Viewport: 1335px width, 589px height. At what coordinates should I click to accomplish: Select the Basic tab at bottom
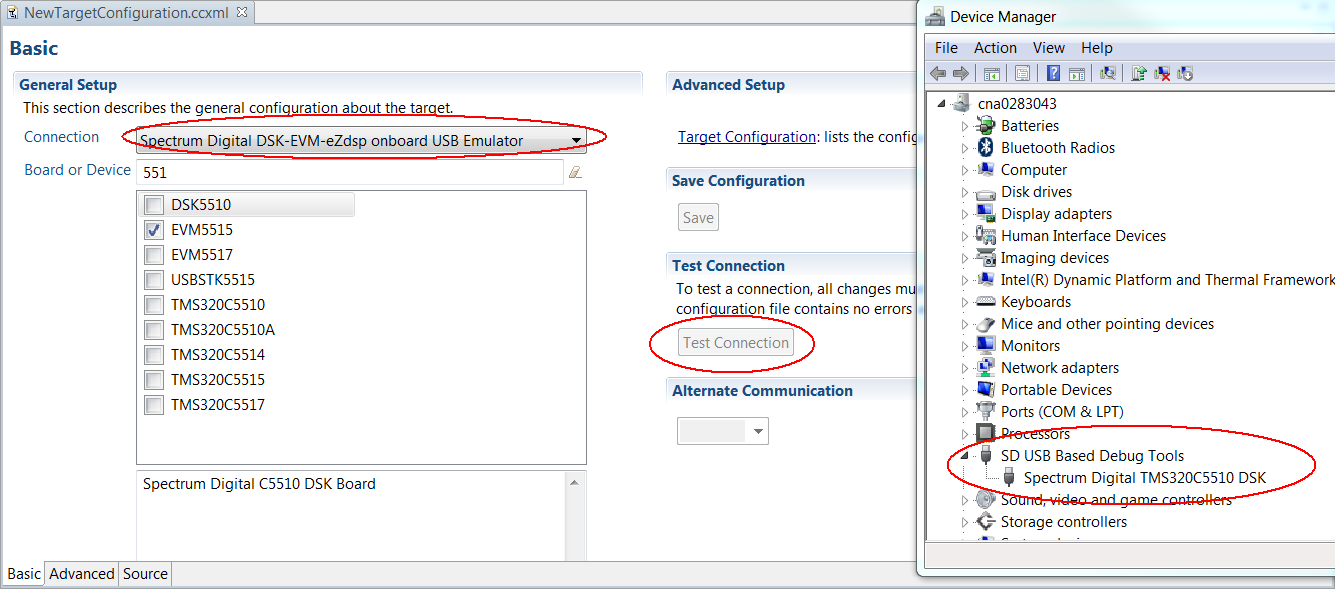pyautogui.click(x=24, y=574)
